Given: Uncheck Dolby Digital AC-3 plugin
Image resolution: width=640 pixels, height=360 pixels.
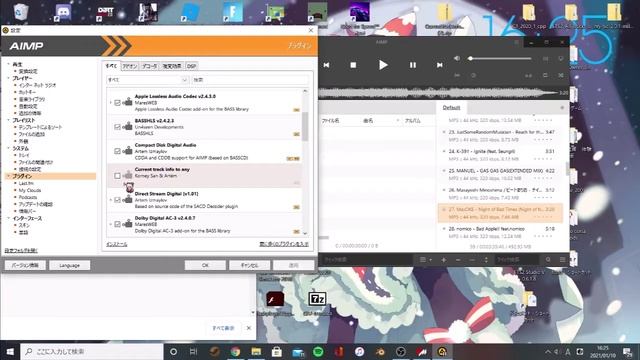Looking at the screenshot, I should 118,224.
